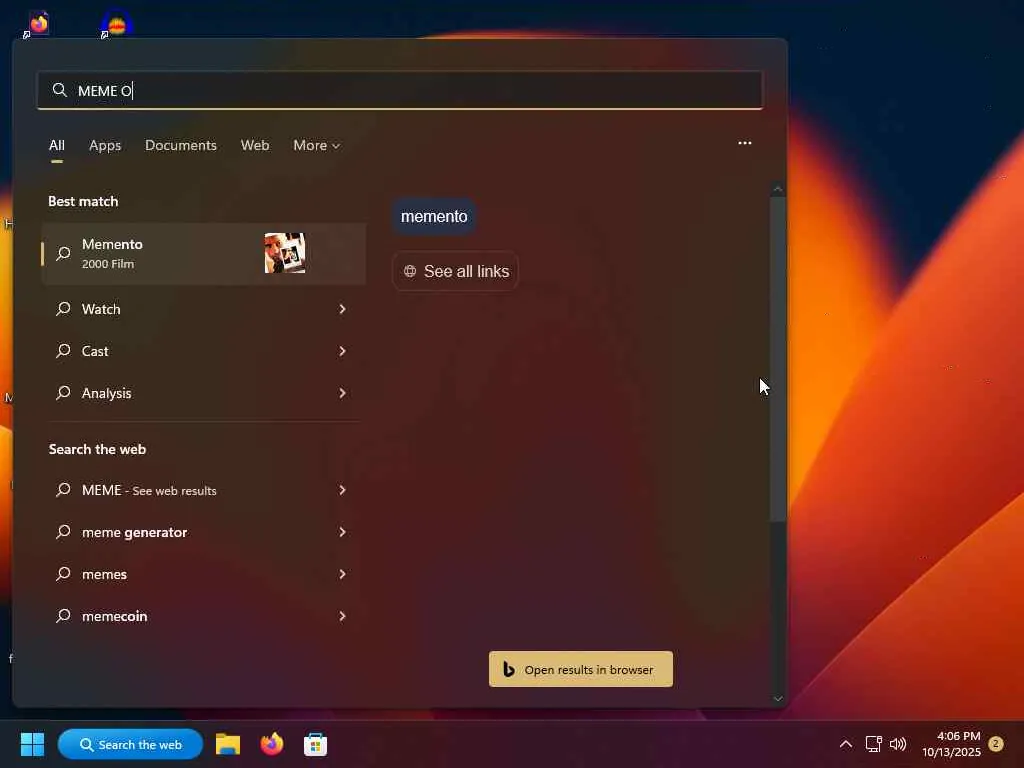Switch to the All tab
This screenshot has height=768, width=1024.
click(x=57, y=145)
